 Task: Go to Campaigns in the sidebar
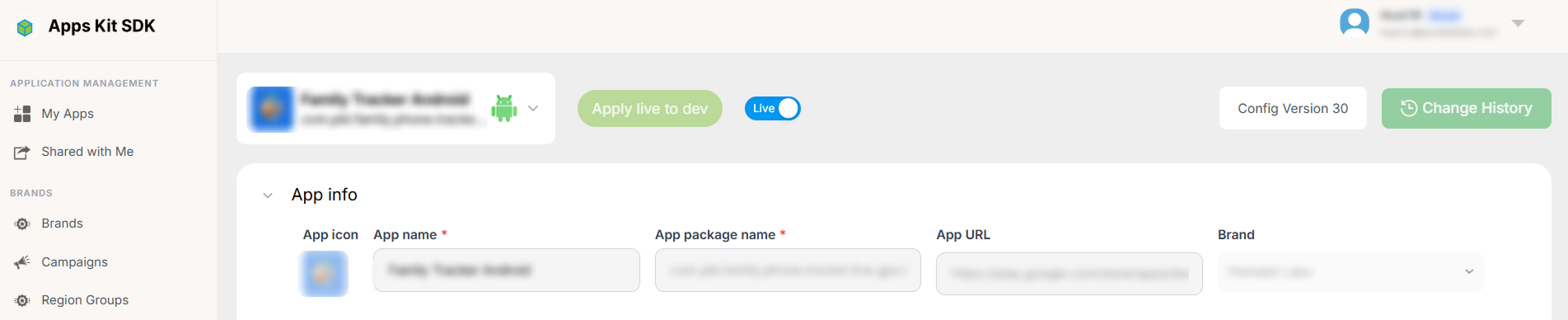coord(74,262)
